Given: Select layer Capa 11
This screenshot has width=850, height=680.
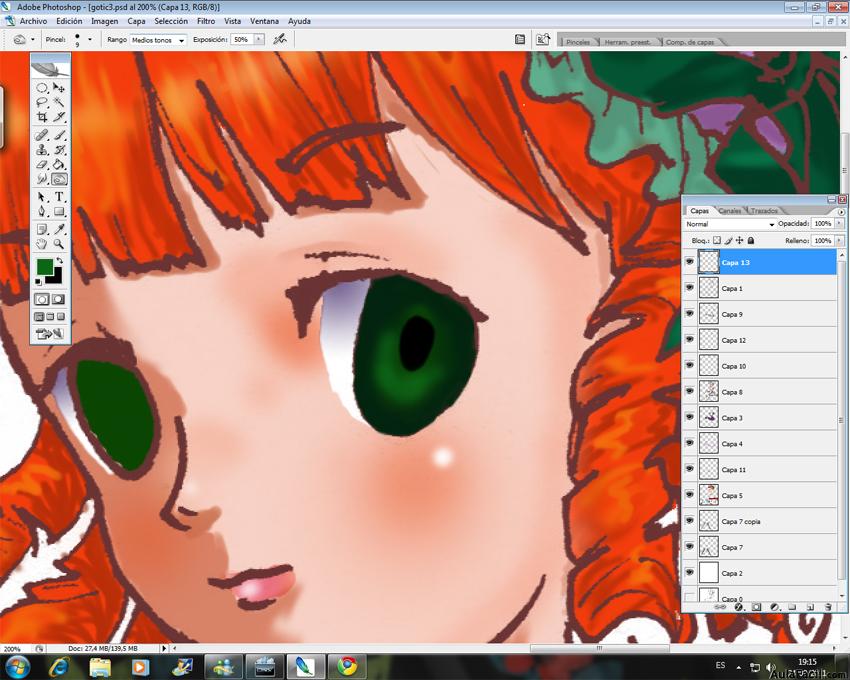Looking at the screenshot, I should (767, 470).
